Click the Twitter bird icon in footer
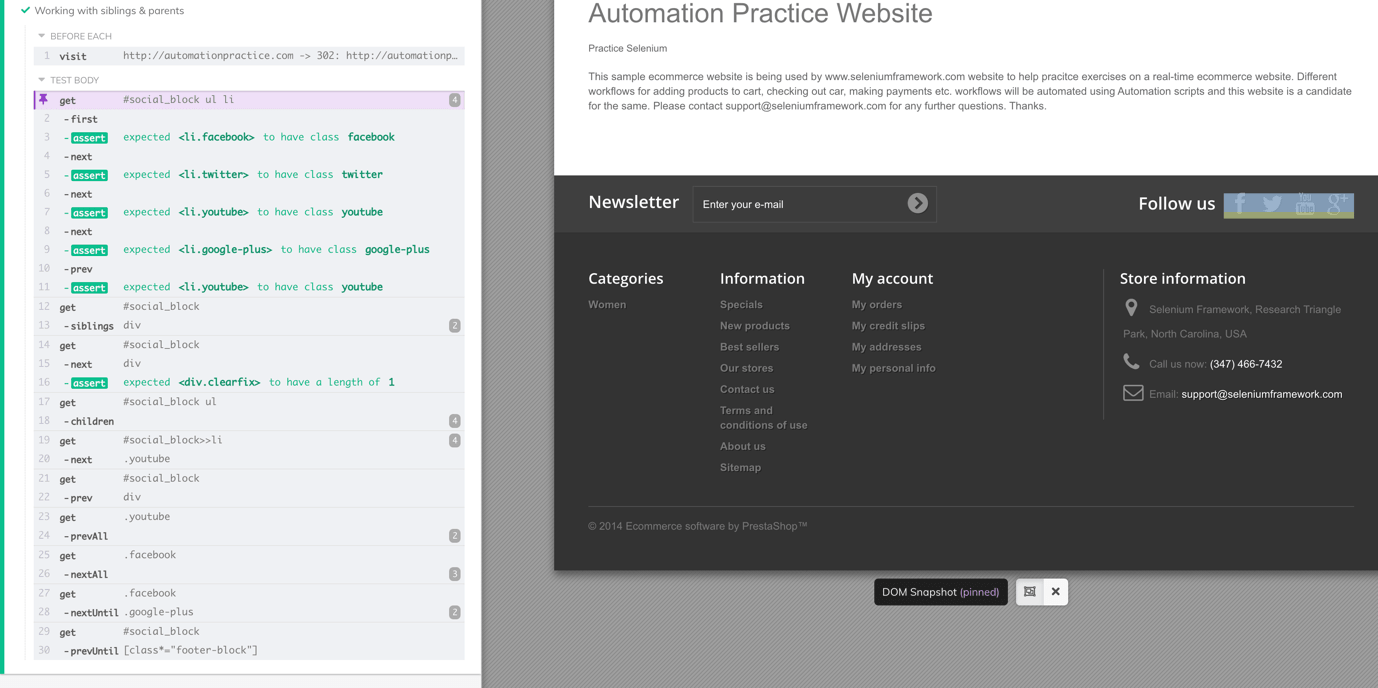Image resolution: width=1378 pixels, height=688 pixels. click(x=1272, y=204)
